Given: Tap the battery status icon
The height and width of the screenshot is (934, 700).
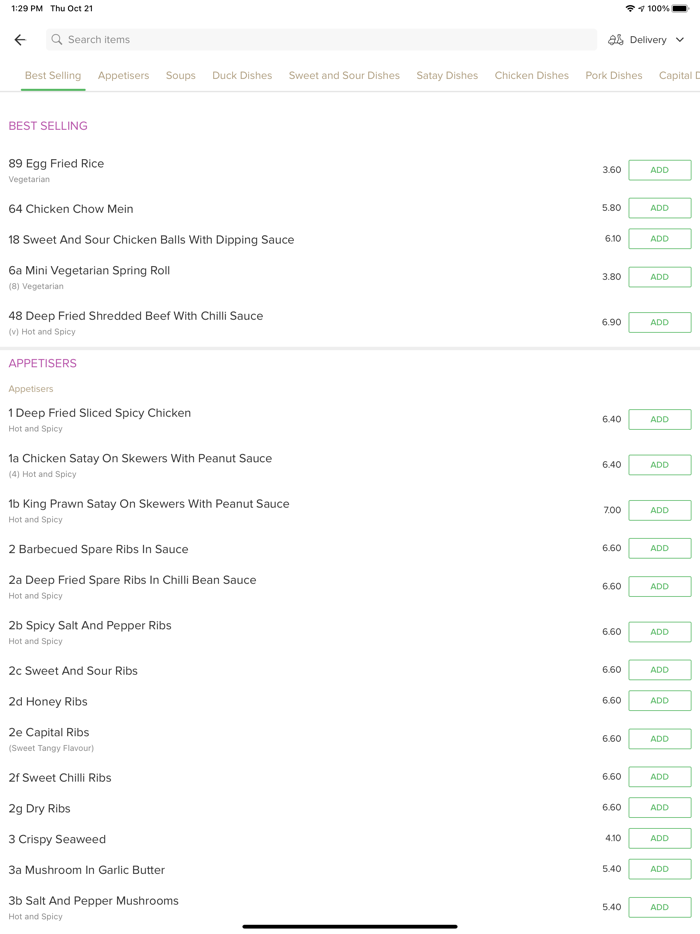Looking at the screenshot, I should pyautogui.click(x=680, y=8).
